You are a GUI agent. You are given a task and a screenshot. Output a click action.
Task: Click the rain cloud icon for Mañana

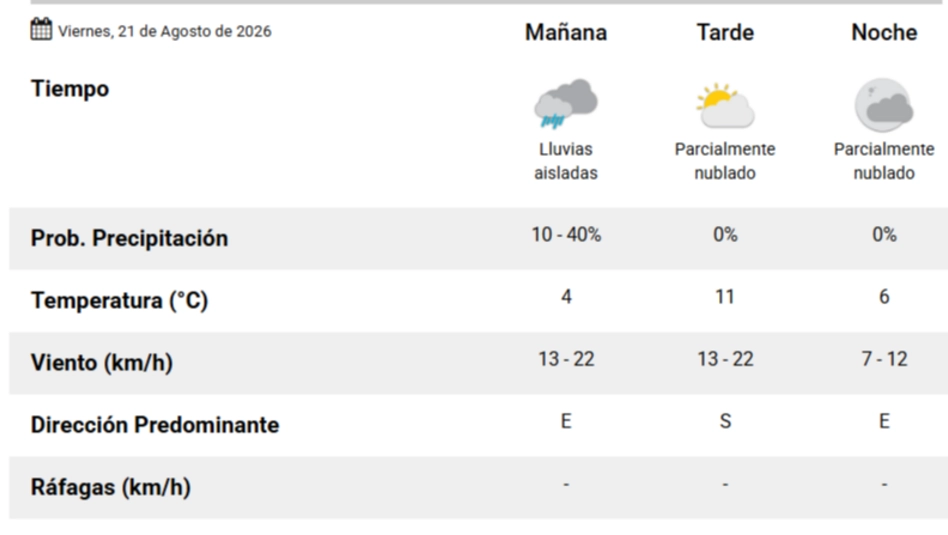[566, 104]
